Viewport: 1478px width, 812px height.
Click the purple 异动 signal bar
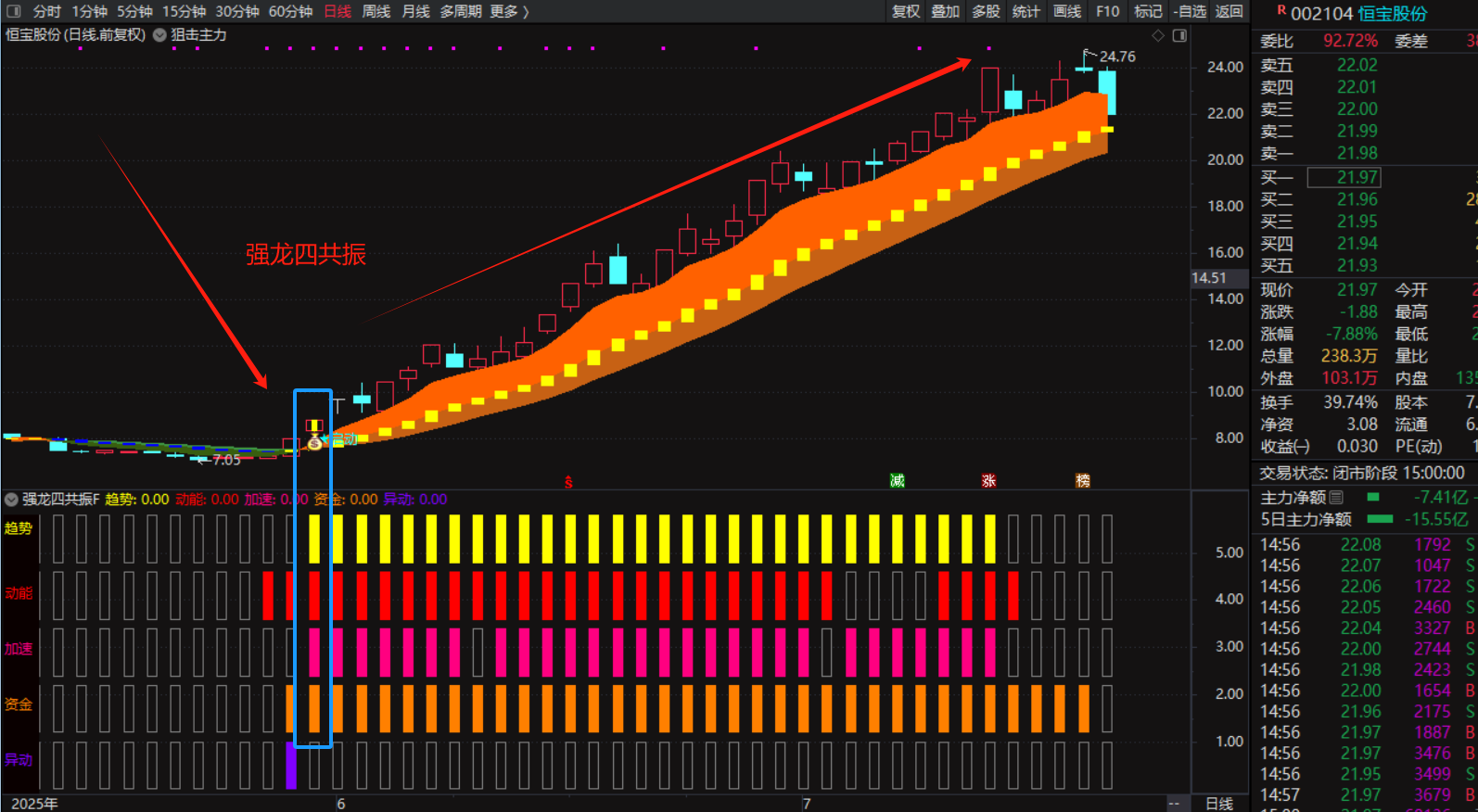[x=291, y=766]
